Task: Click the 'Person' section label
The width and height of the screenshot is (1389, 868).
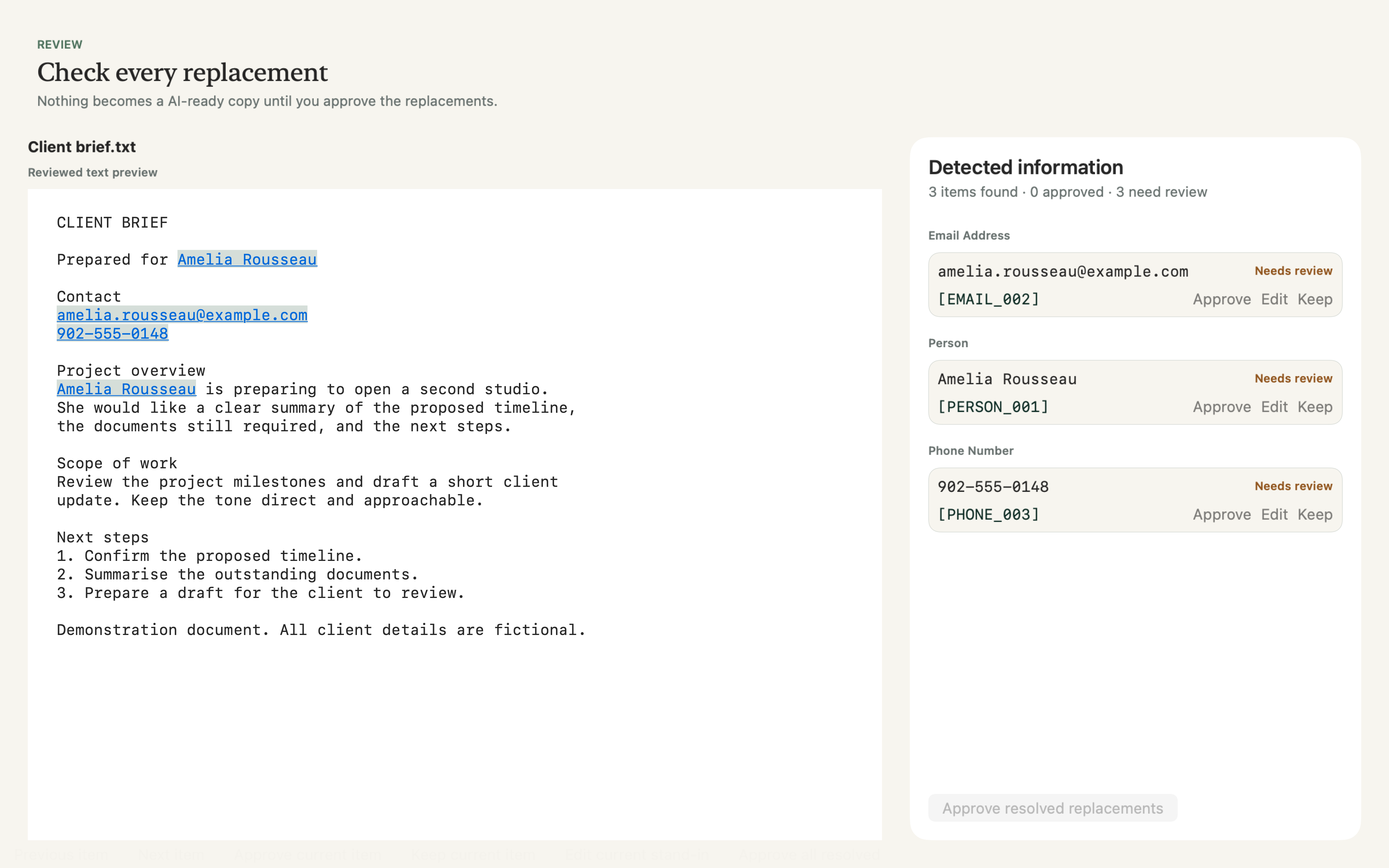Action: pos(948,343)
